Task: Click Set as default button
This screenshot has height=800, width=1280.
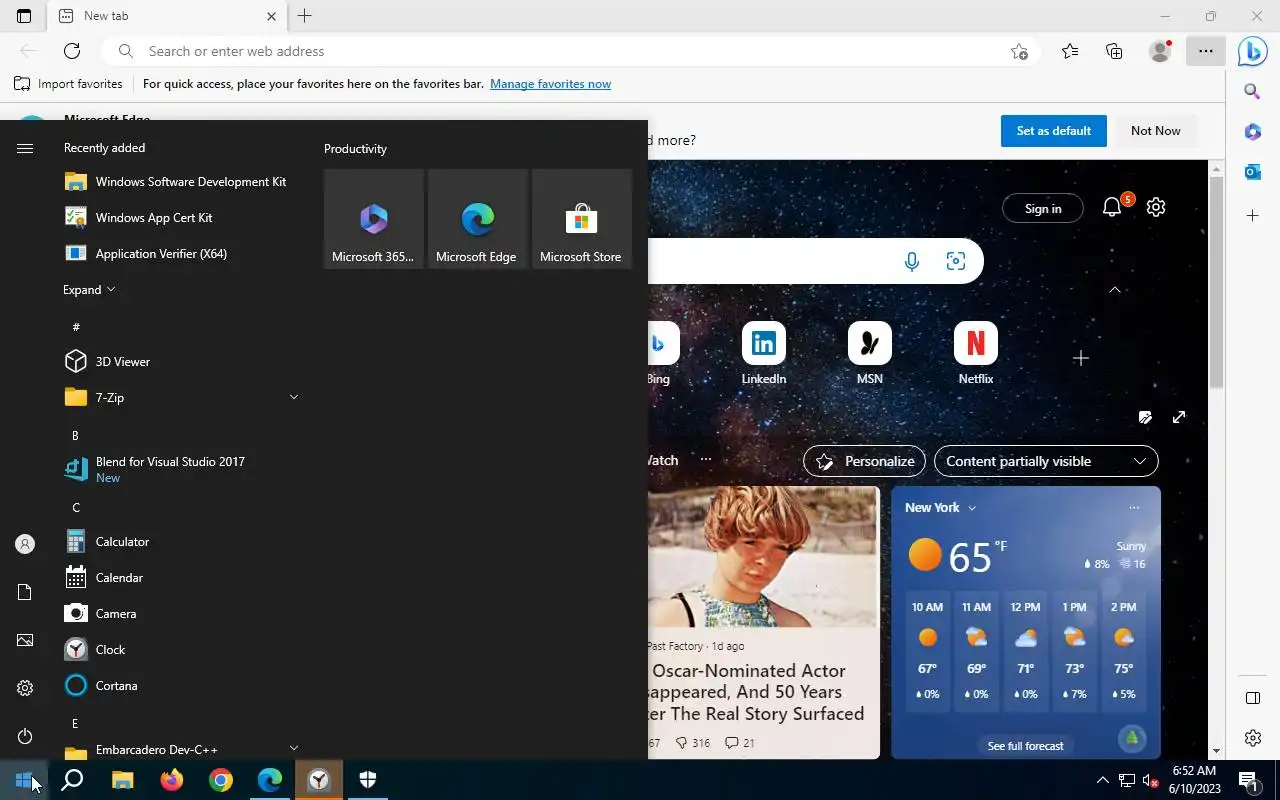Action: click(x=1054, y=131)
